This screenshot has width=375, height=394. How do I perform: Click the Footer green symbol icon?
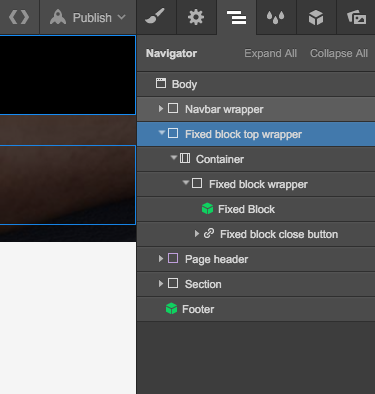pyautogui.click(x=171, y=309)
